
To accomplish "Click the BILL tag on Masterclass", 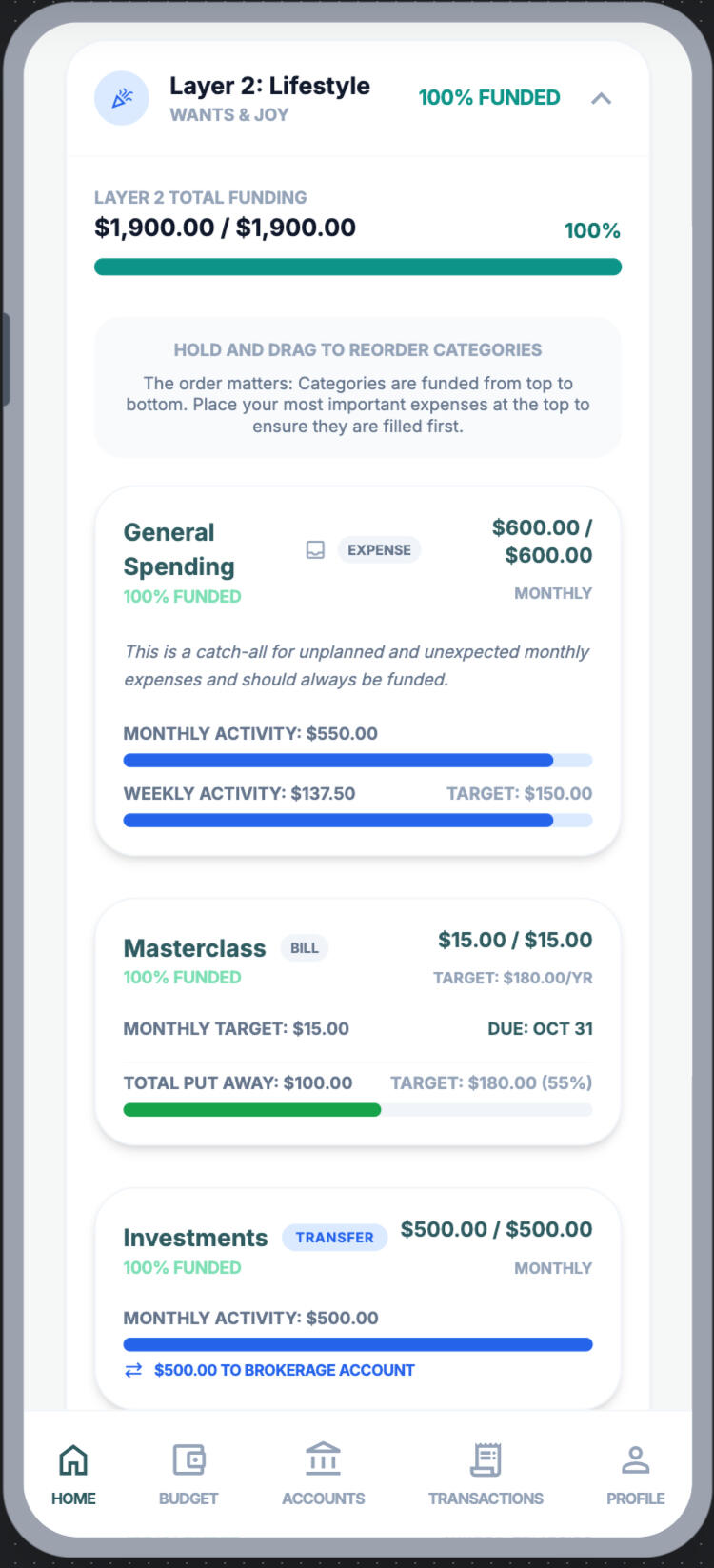I will [x=304, y=948].
